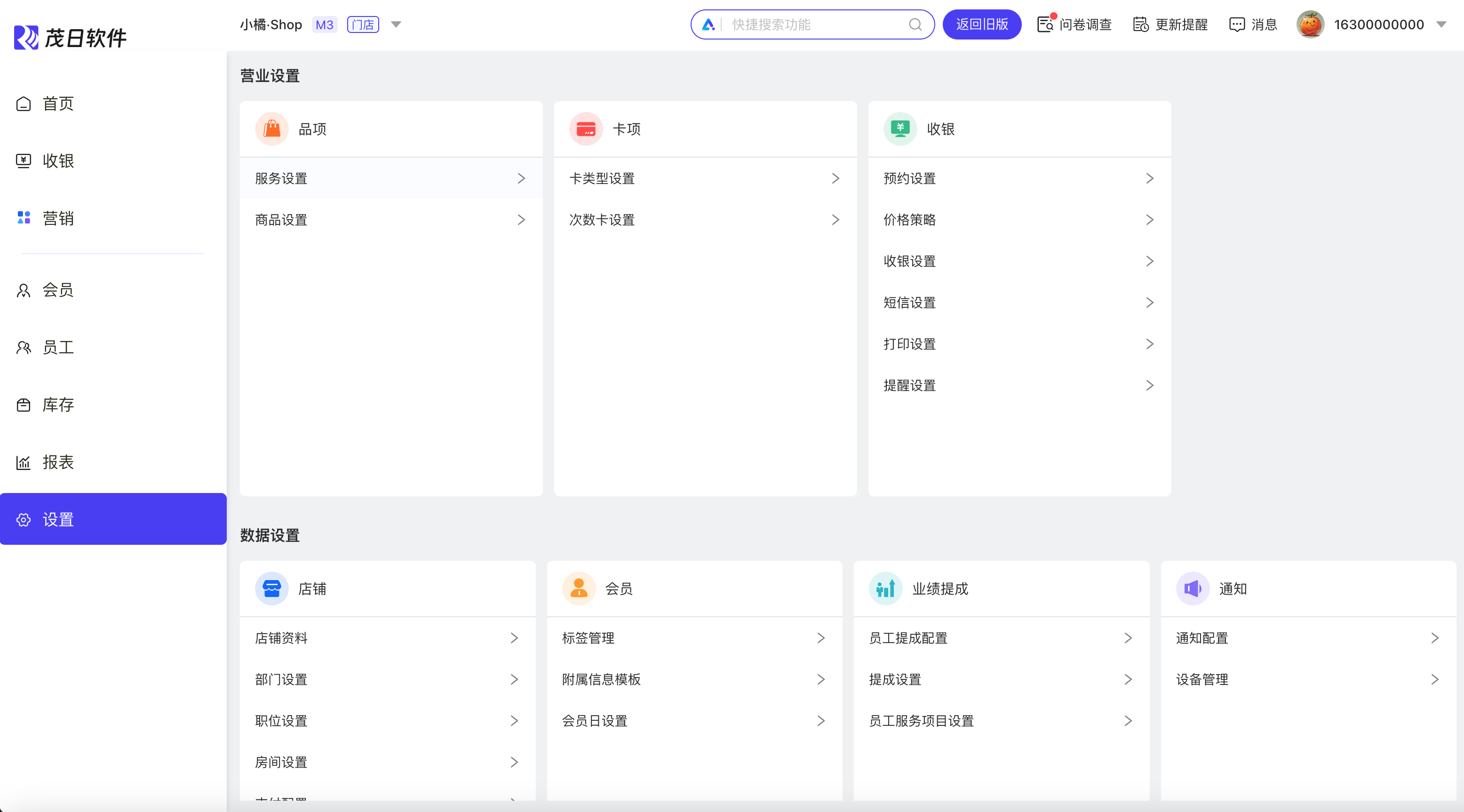Click the 收银 cash register sidebar icon
This screenshot has height=812, width=1464.
point(24,161)
